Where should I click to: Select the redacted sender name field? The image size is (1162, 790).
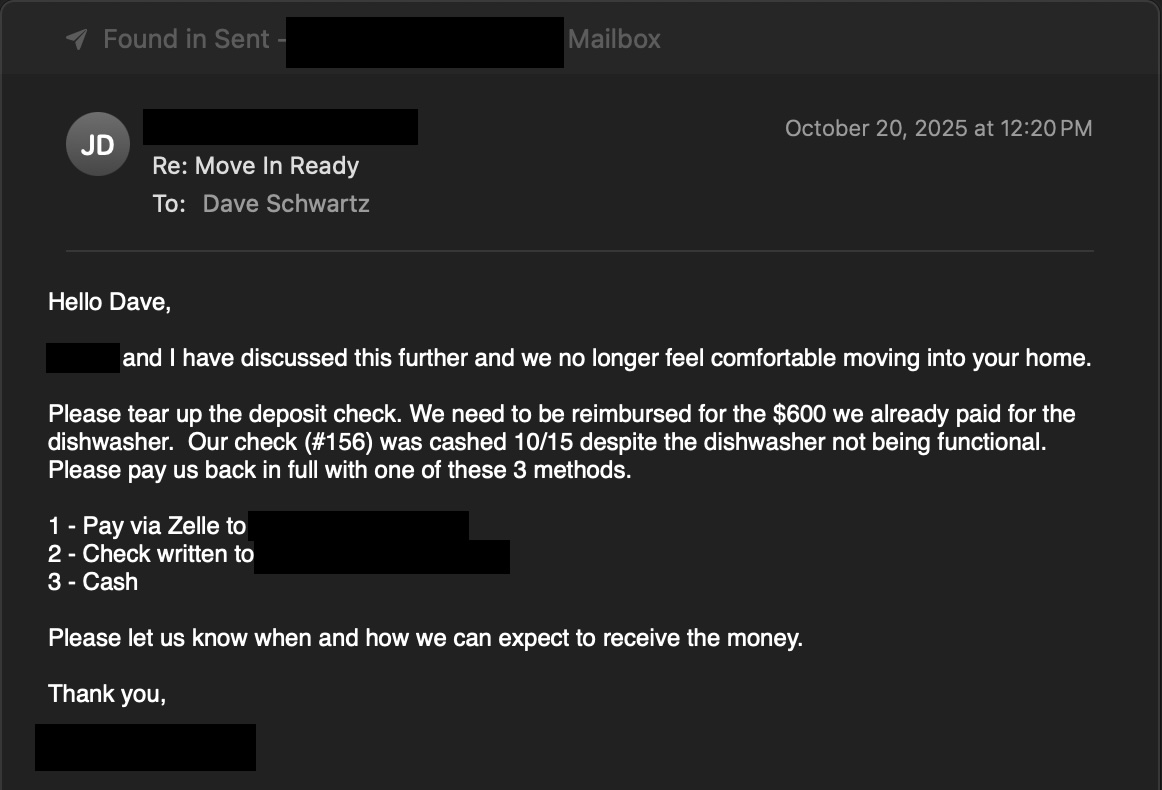(280, 126)
